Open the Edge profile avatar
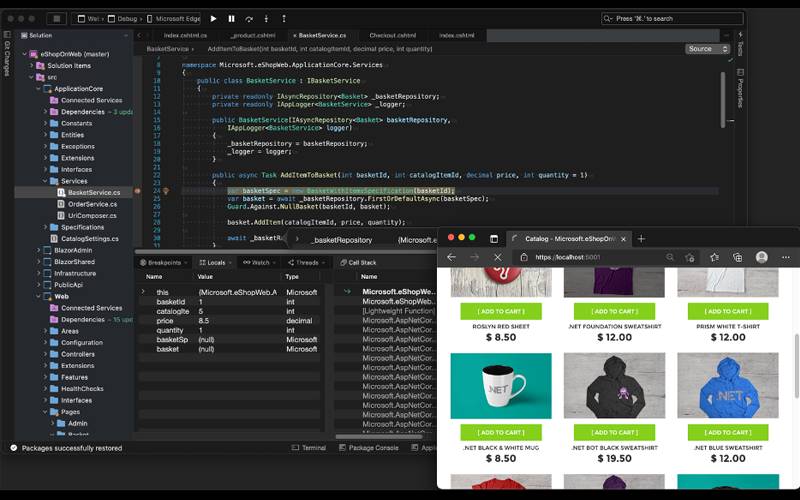Viewport: 800px width, 500px height. coord(762,257)
